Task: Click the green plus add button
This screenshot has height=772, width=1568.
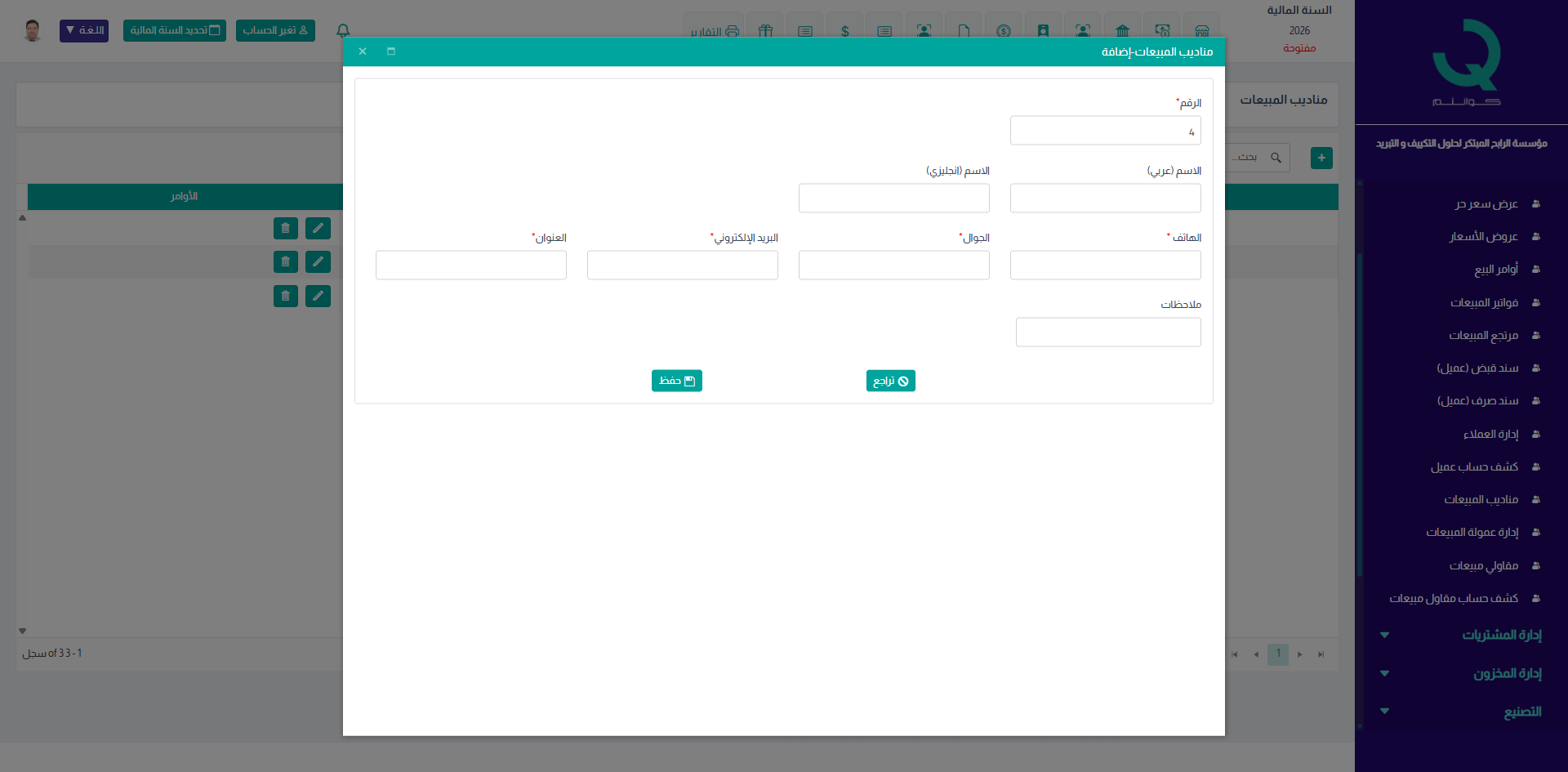Action: click(x=1321, y=158)
